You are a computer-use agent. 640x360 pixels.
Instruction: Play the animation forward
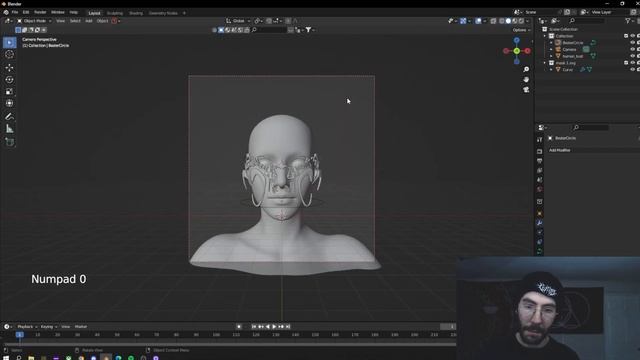[274, 327]
